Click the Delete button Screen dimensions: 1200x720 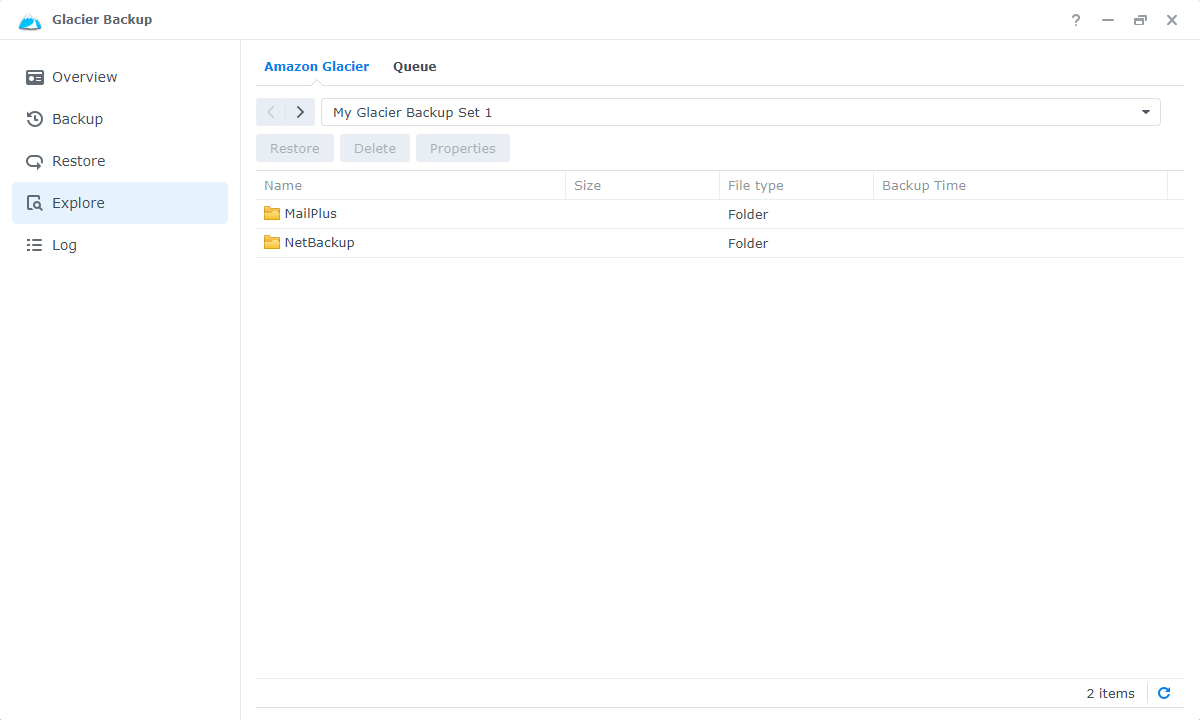pos(374,147)
